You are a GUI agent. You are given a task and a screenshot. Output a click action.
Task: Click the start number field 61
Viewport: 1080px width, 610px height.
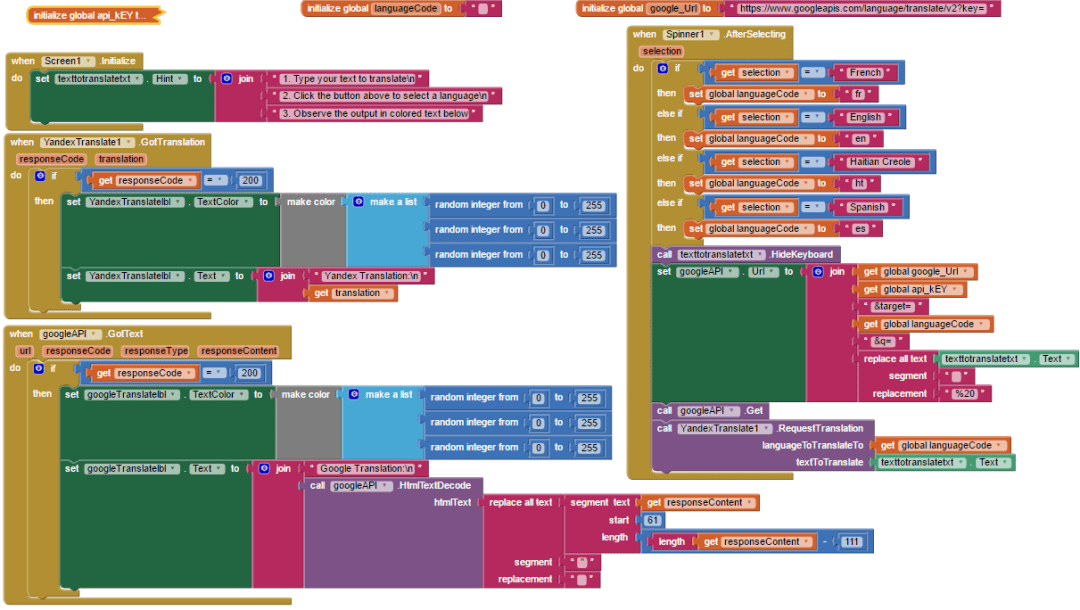[x=653, y=520]
